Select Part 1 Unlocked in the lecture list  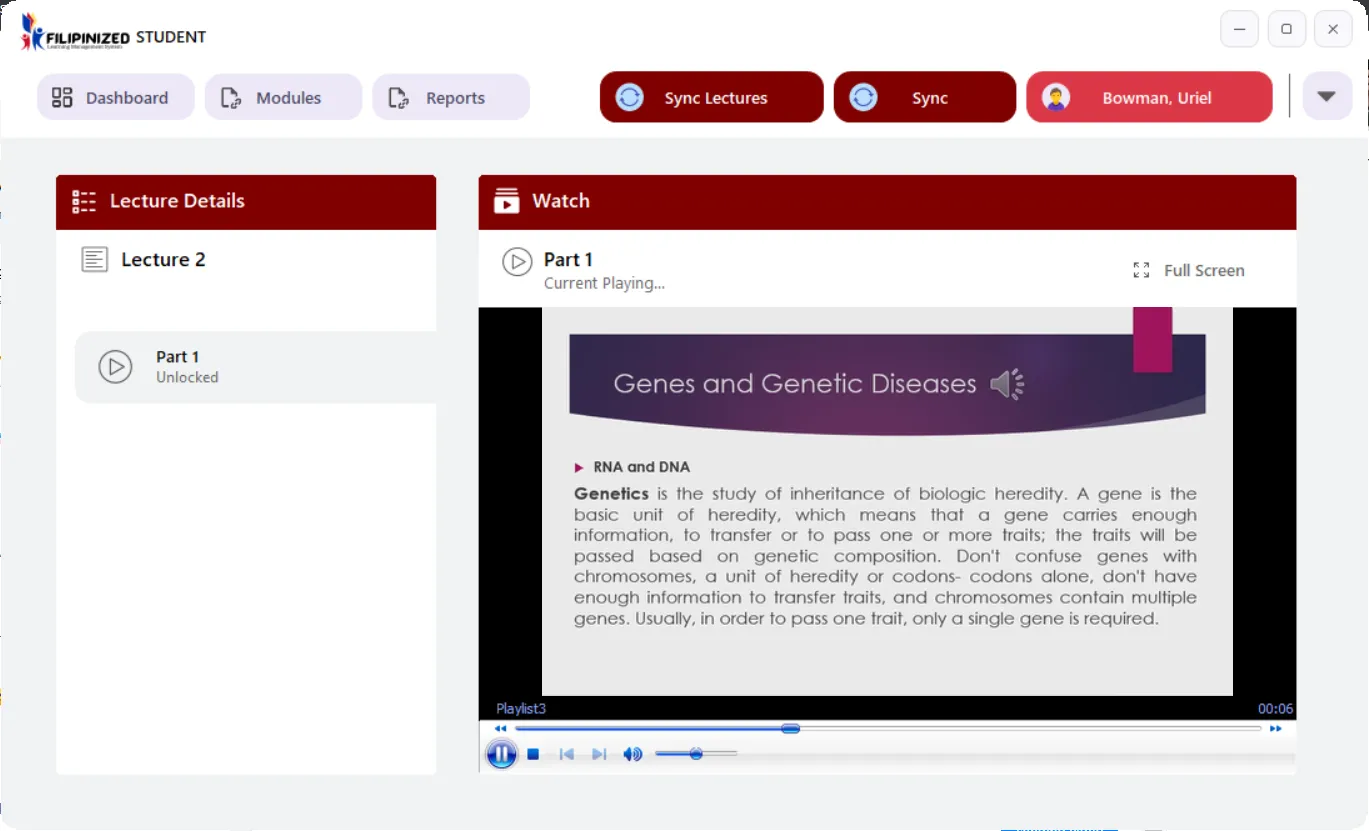[x=255, y=367]
